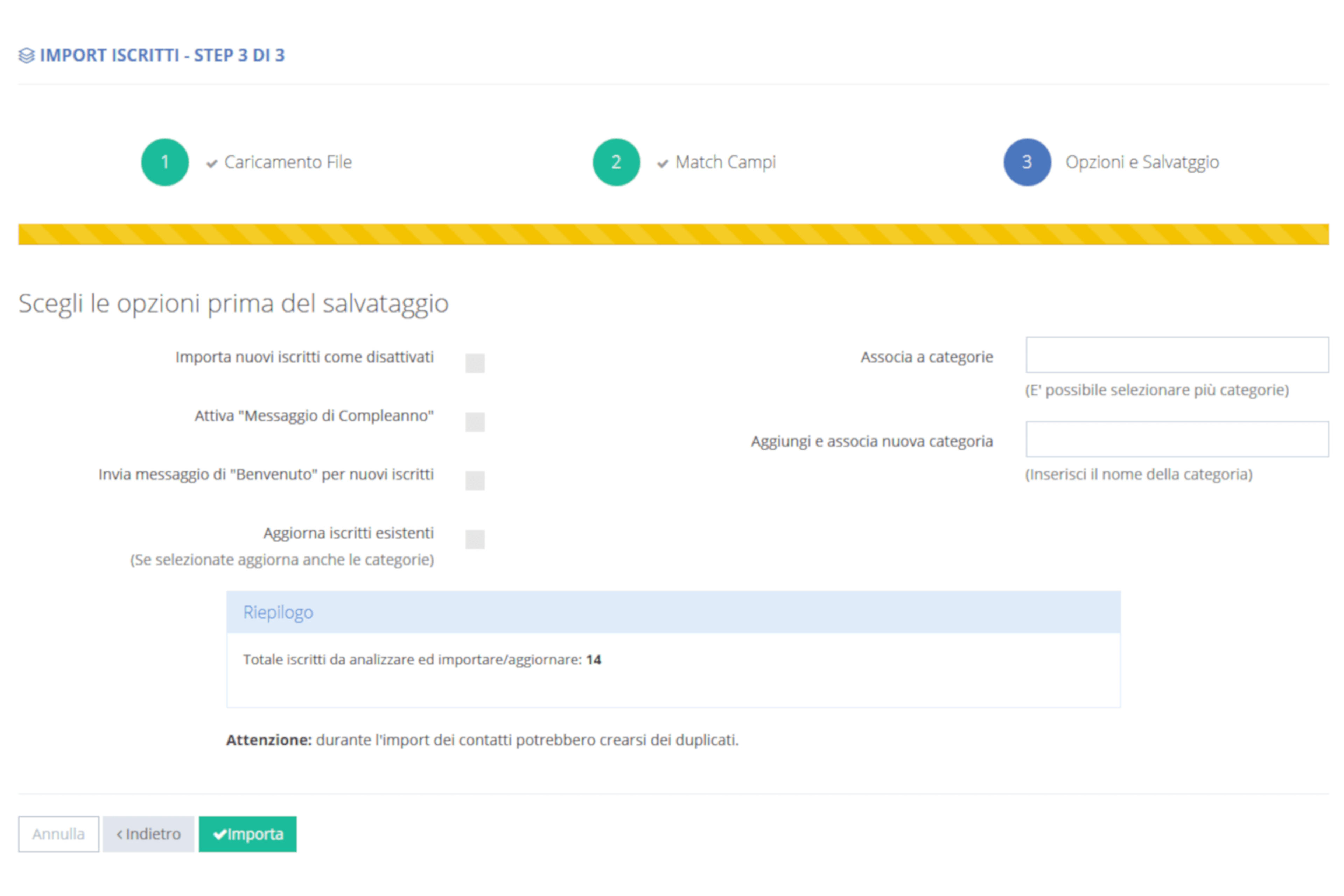Click note Se selezionate aggiorna anche le categorie

click(282, 560)
